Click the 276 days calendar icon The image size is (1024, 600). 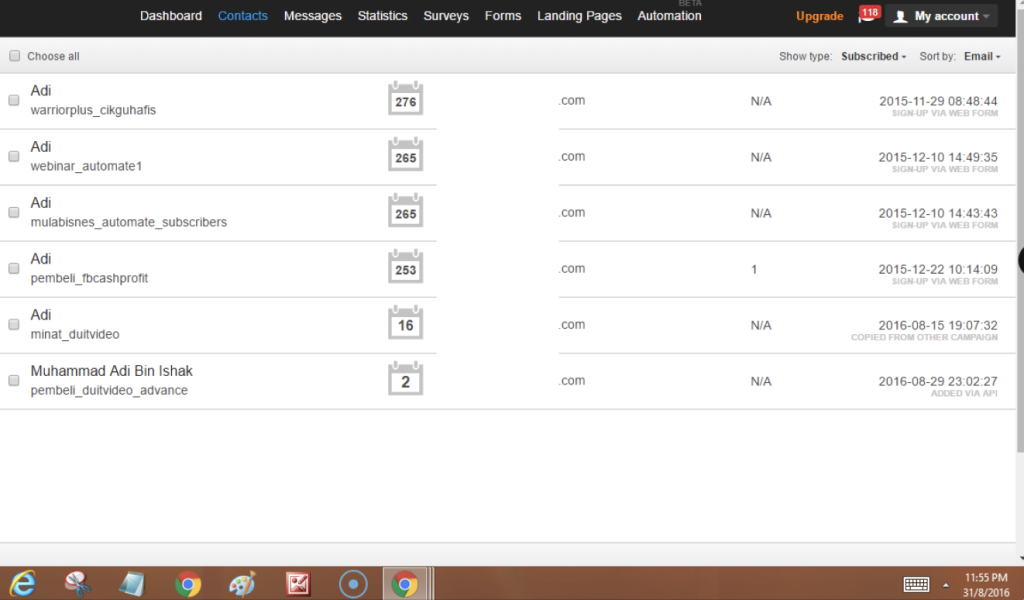(405, 100)
